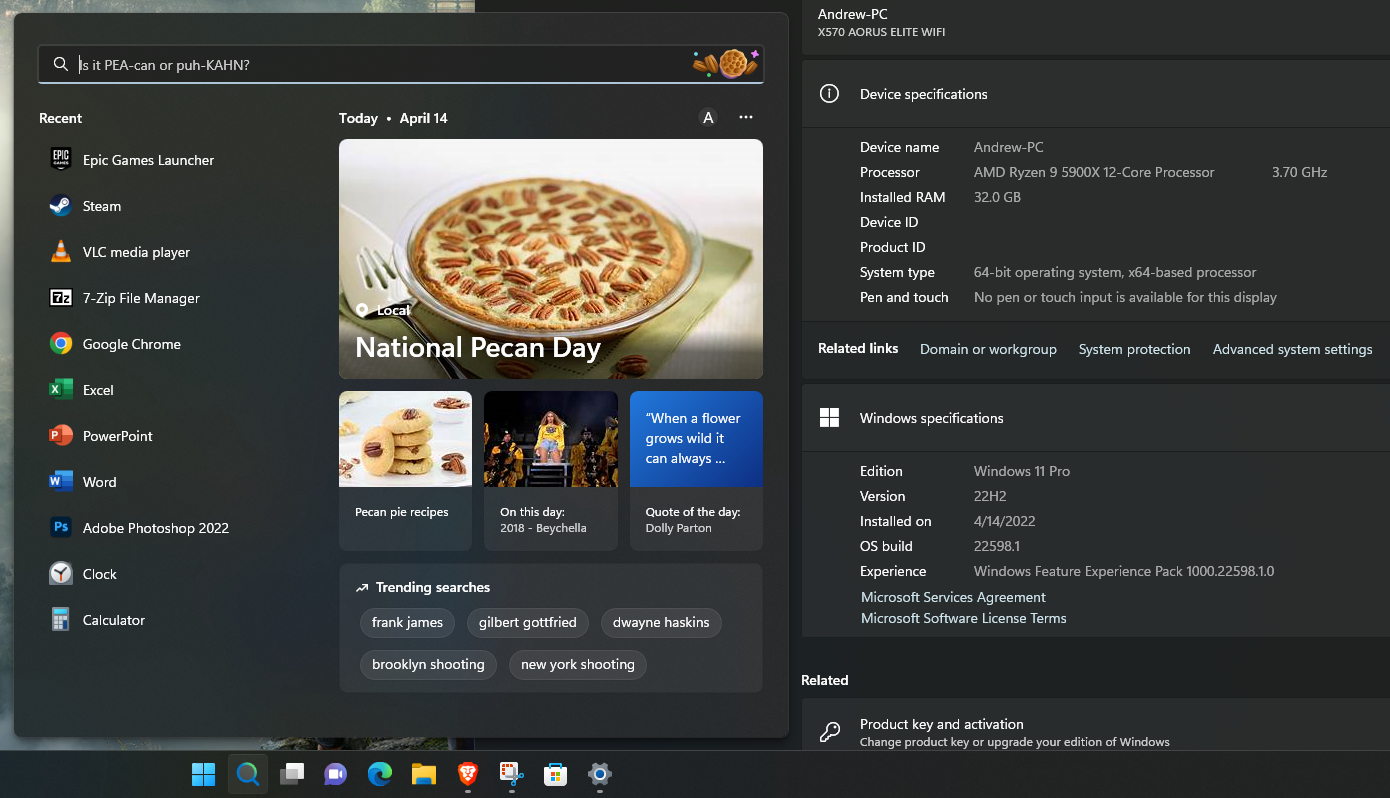
Task: Collapse the Windows specifications section header
Action: 1096,418
